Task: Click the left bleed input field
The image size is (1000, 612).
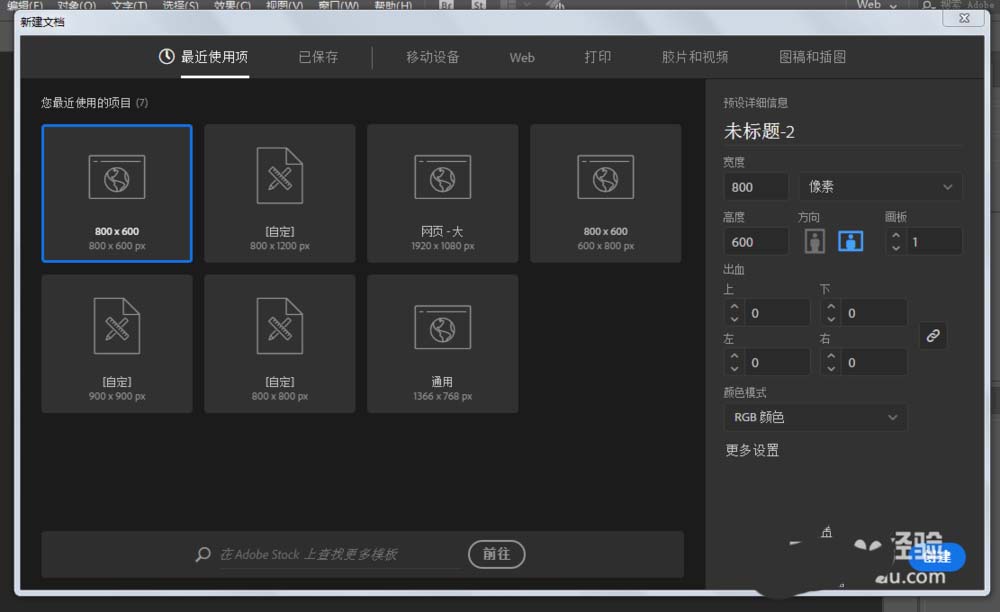Action: point(777,363)
